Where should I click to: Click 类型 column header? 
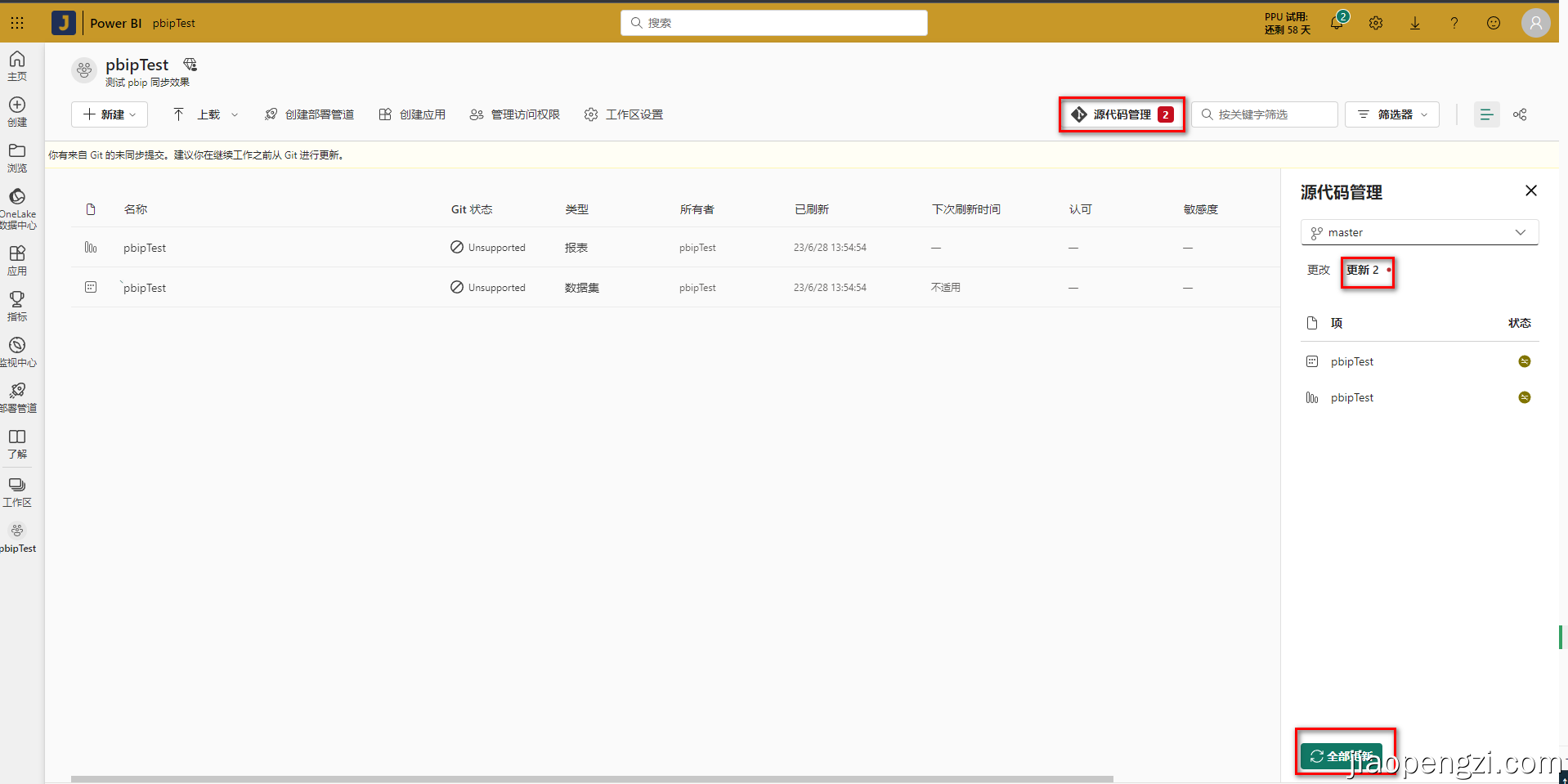577,209
